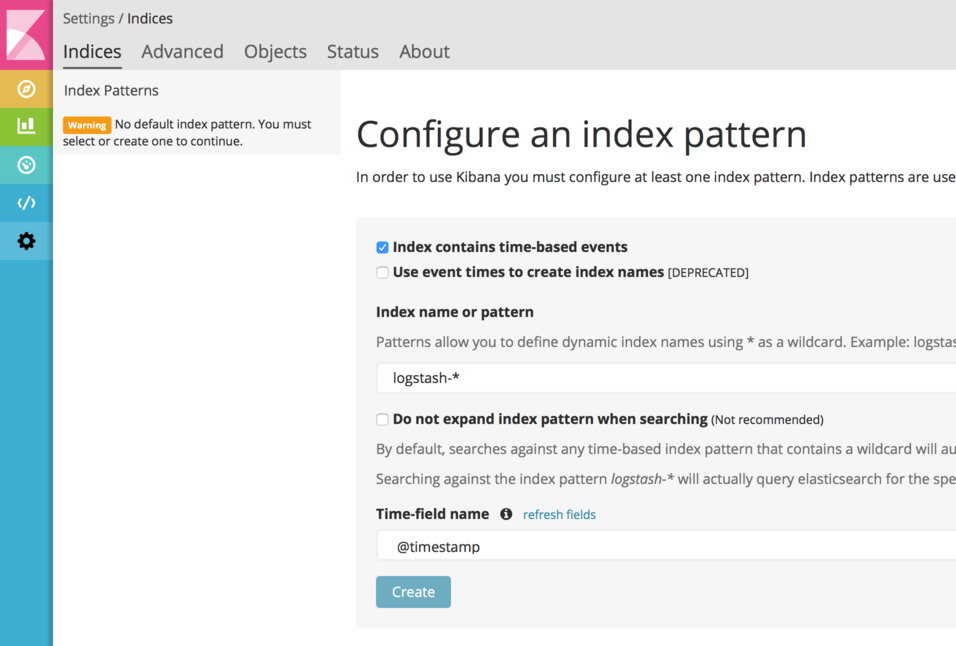Screen dimensions: 956x646
Task: Click the Configure an index pattern heading
Action: click(582, 134)
